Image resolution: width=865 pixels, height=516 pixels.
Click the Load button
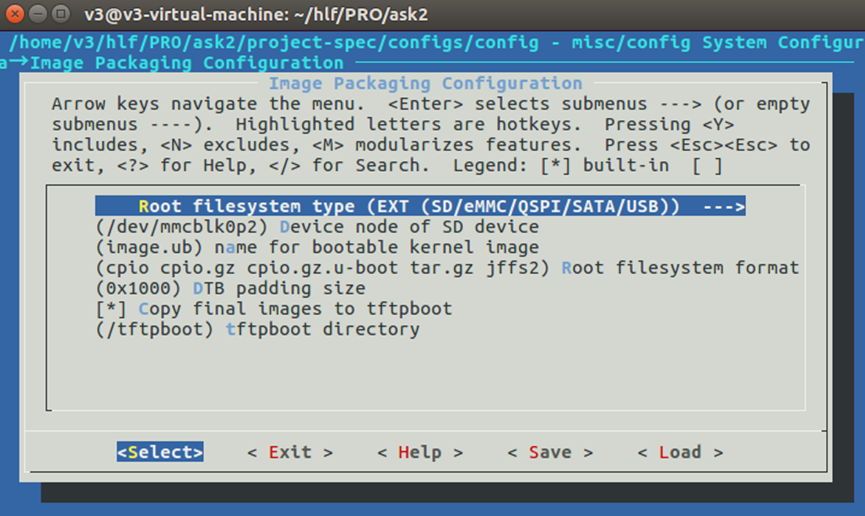tap(680, 452)
